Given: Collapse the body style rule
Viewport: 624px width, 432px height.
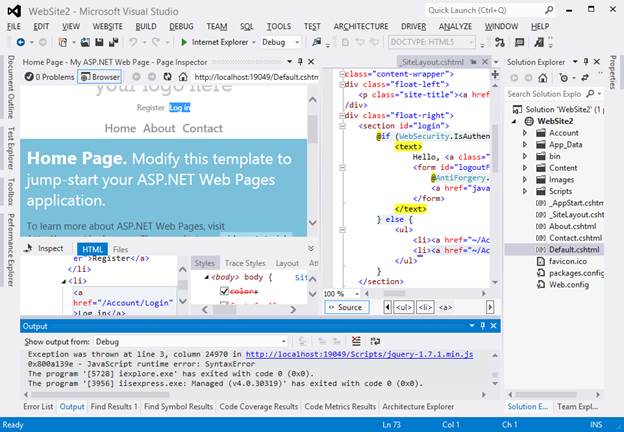Looking at the screenshot, I should 207,277.
